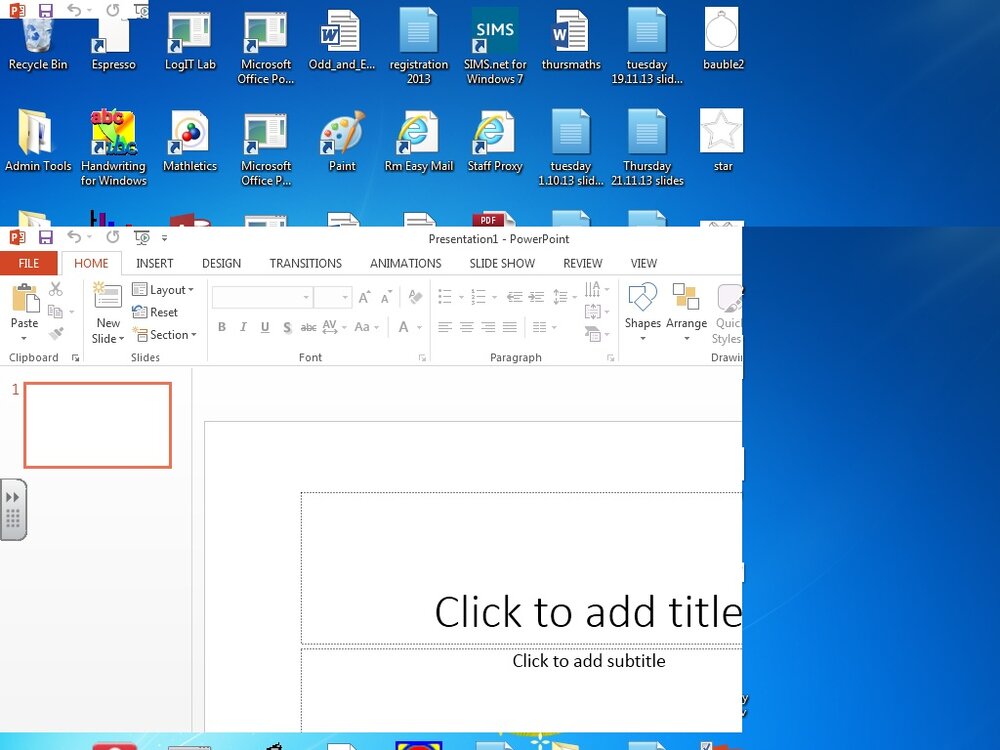Select the Format Painter brush icon
1000x750 pixels.
point(56,334)
